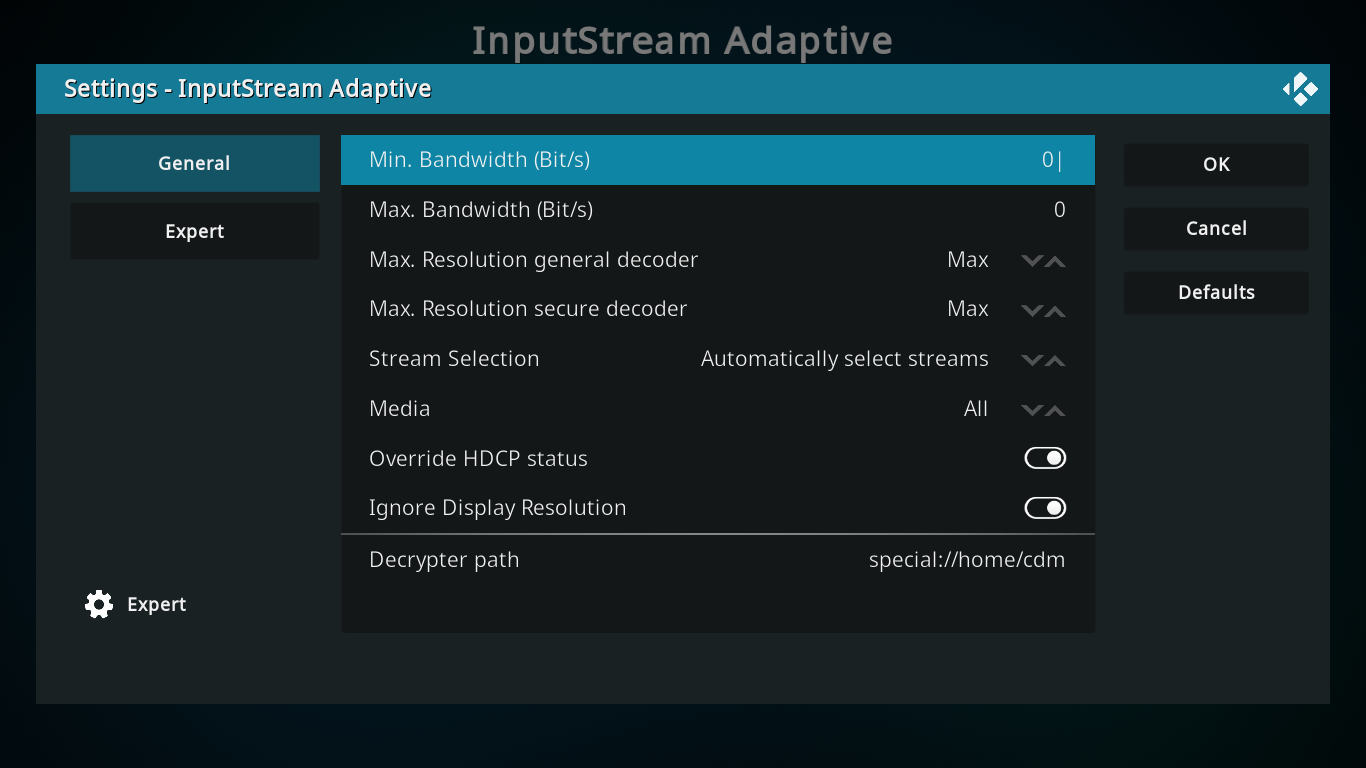The width and height of the screenshot is (1366, 768).
Task: Toggle Override HDCP status switch
Action: [x=1045, y=458]
